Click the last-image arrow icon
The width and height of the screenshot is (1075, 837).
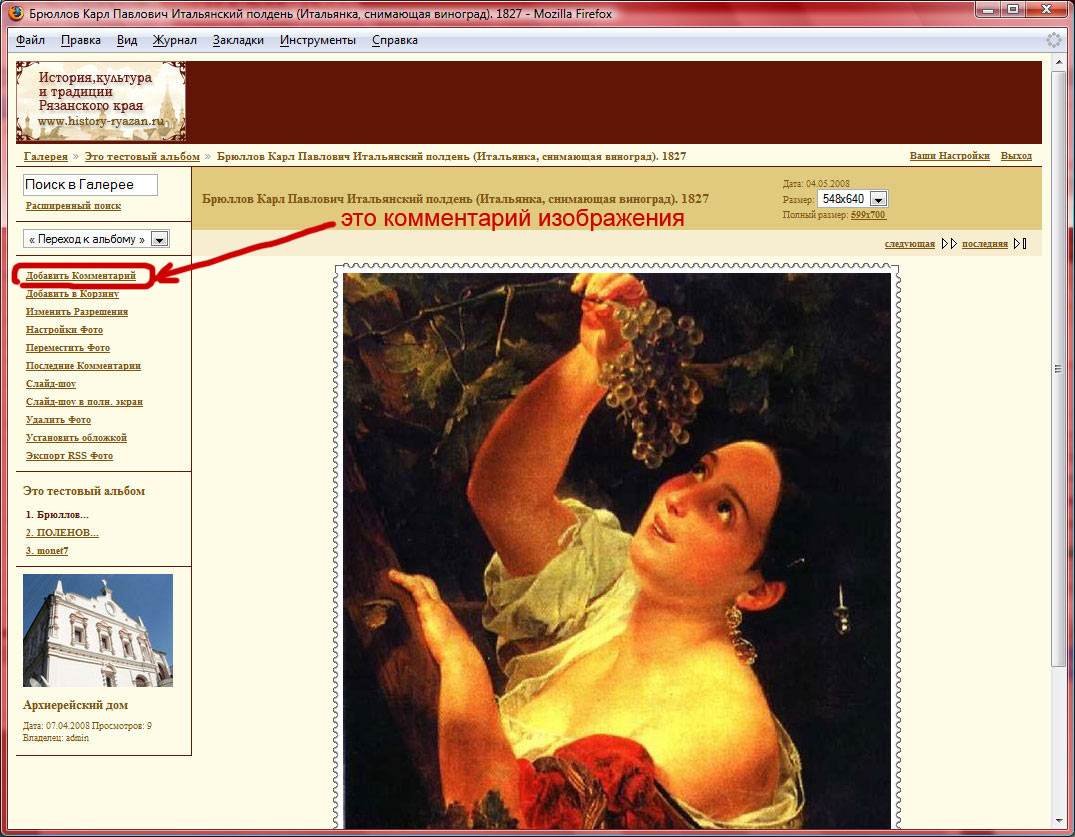1020,243
